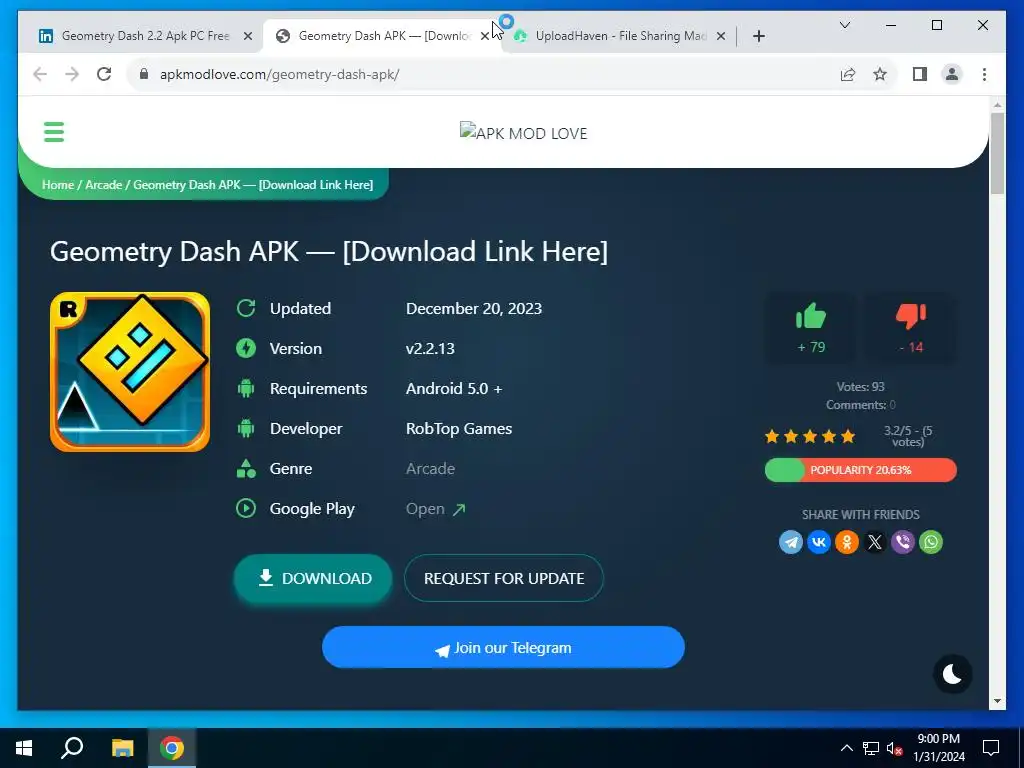Open the Chrome profile avatar

coord(952,74)
